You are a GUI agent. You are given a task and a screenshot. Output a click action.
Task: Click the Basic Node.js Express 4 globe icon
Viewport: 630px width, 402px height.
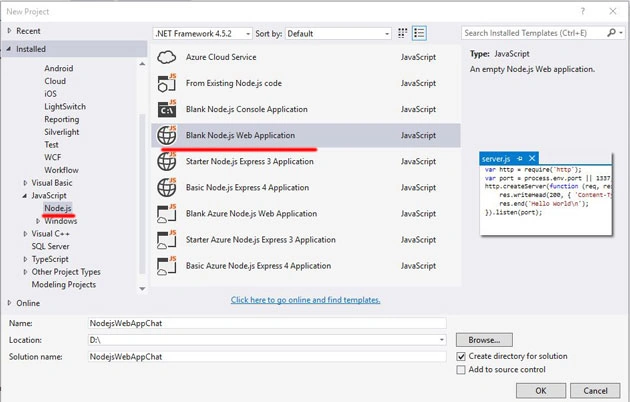[167, 187]
